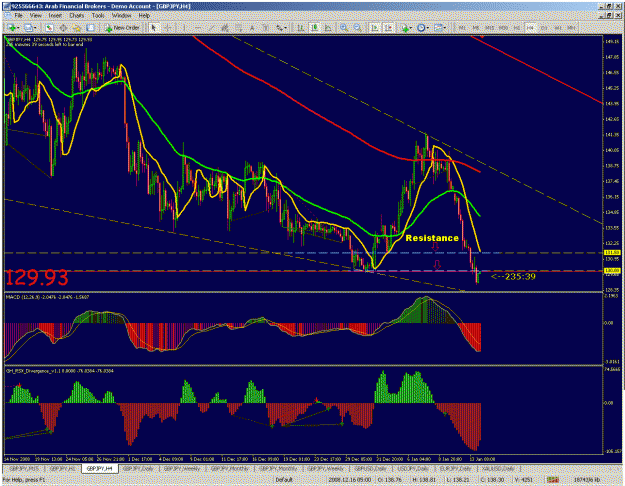Select the horizontal line drawing tool
The width and height of the screenshot is (625, 486).
(x=198, y=28)
